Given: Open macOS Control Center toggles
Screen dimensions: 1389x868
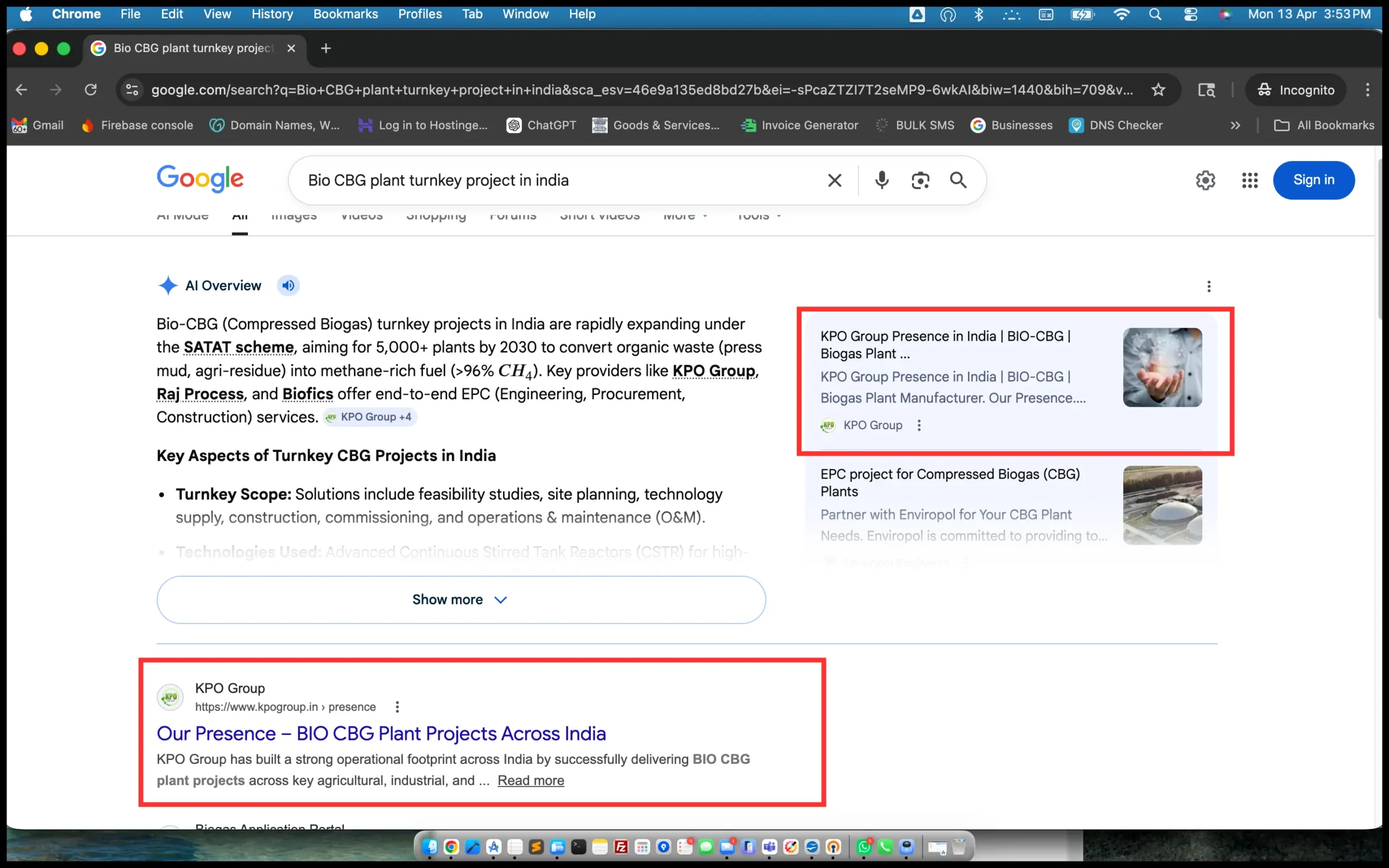Looking at the screenshot, I should 1190,14.
